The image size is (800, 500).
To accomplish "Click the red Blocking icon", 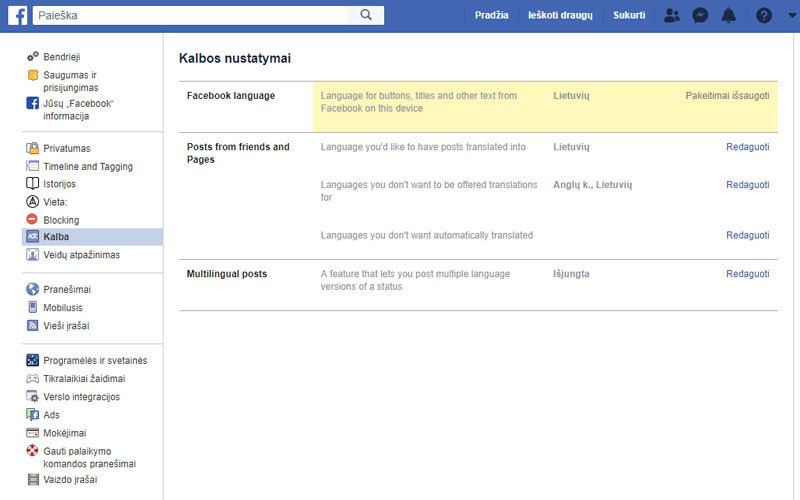I will click(32, 219).
